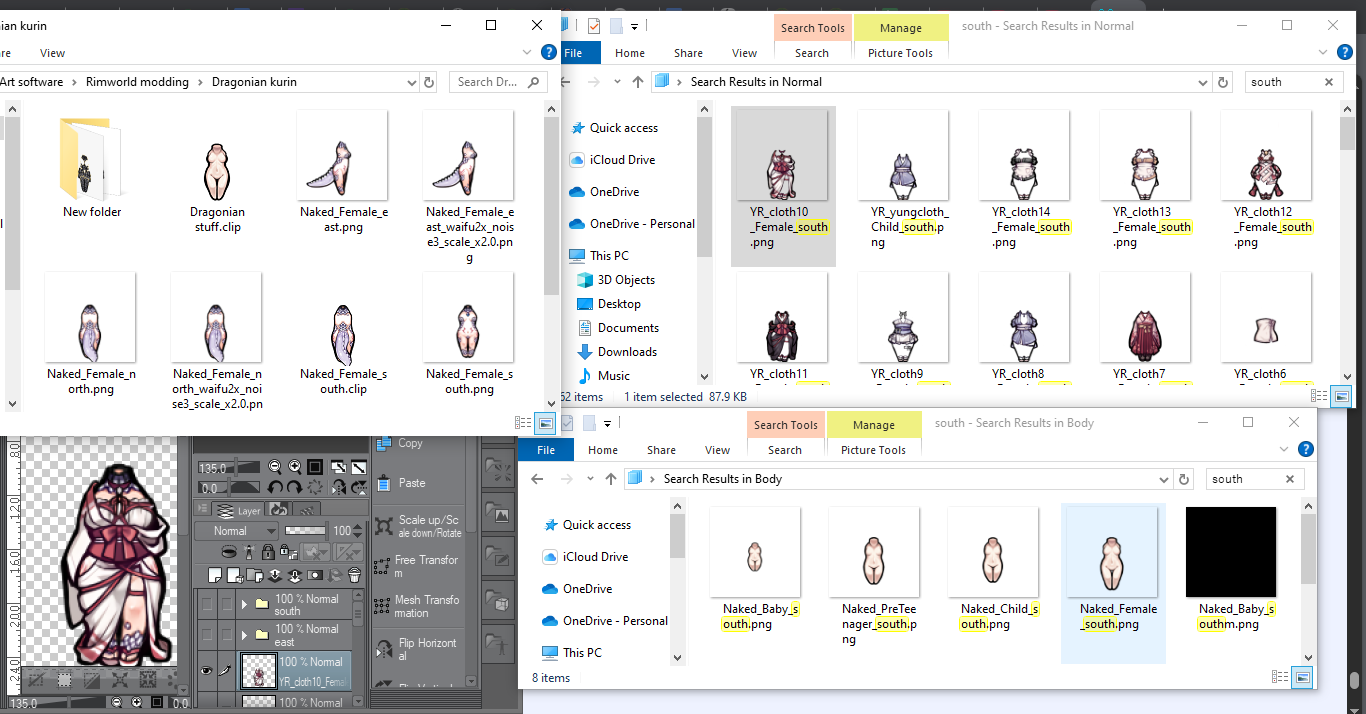
Task: Click refresh icon in Dragonian kurin window
Action: coord(430,82)
